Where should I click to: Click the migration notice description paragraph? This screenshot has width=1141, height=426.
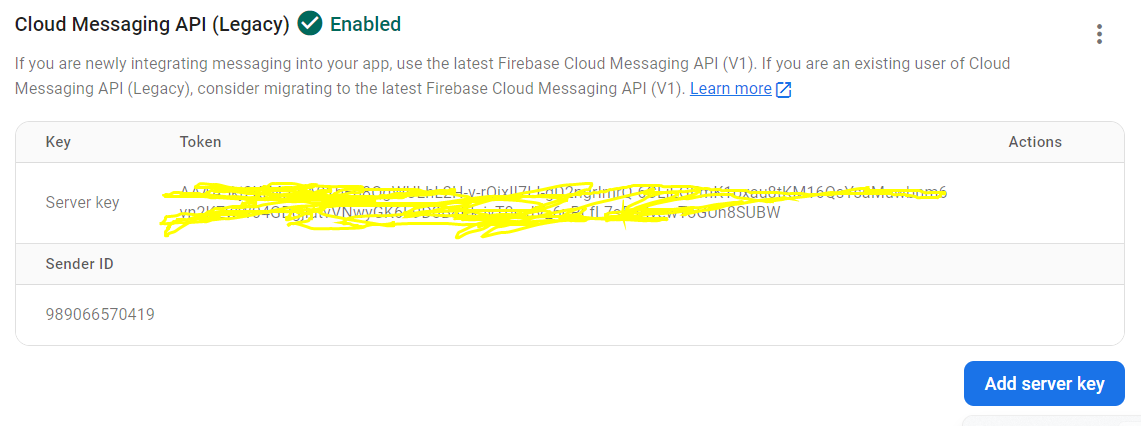coord(513,76)
